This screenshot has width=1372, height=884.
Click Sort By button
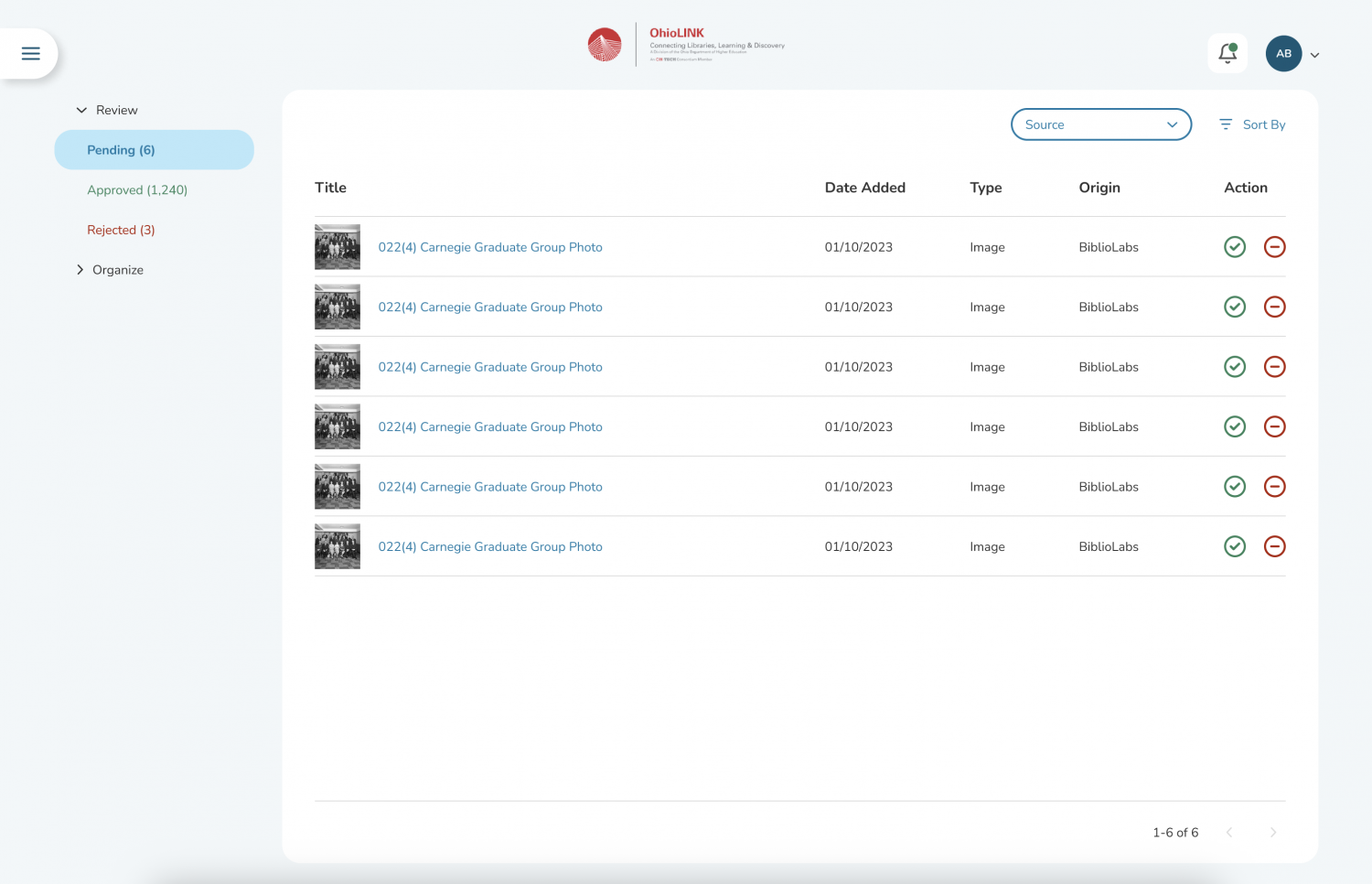coord(1252,125)
